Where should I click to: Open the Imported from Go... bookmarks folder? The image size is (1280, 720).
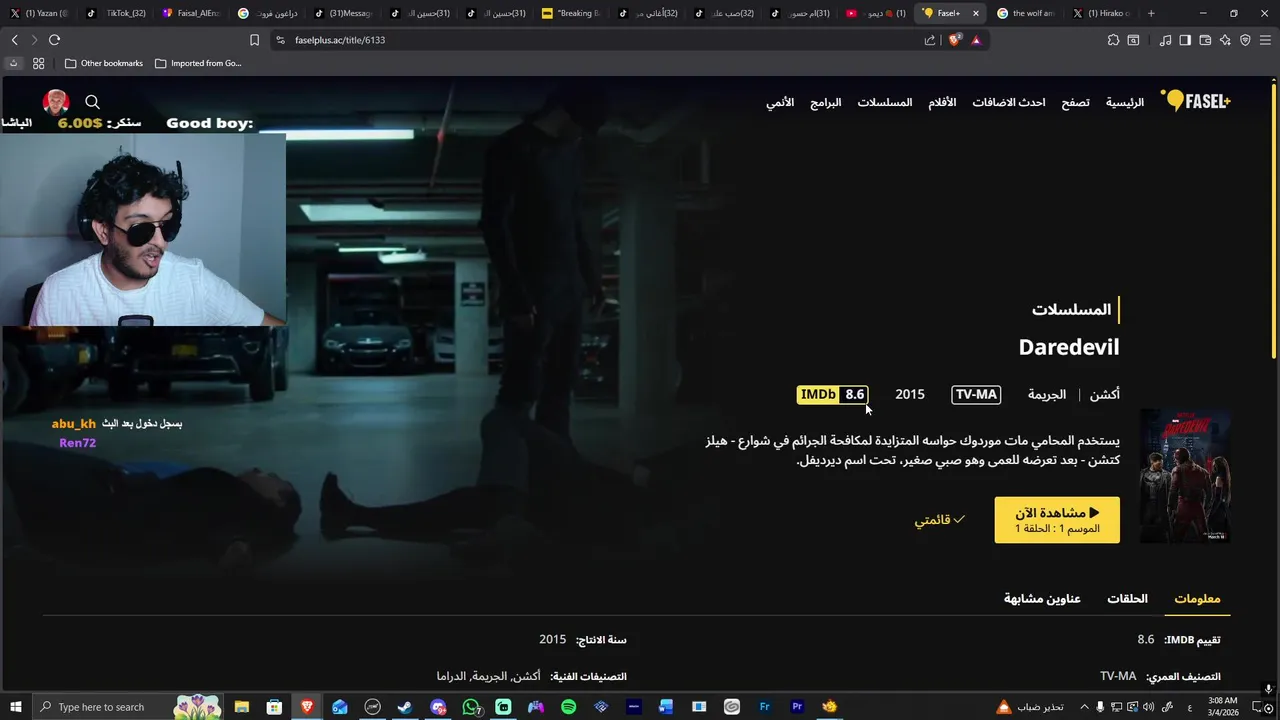198,63
